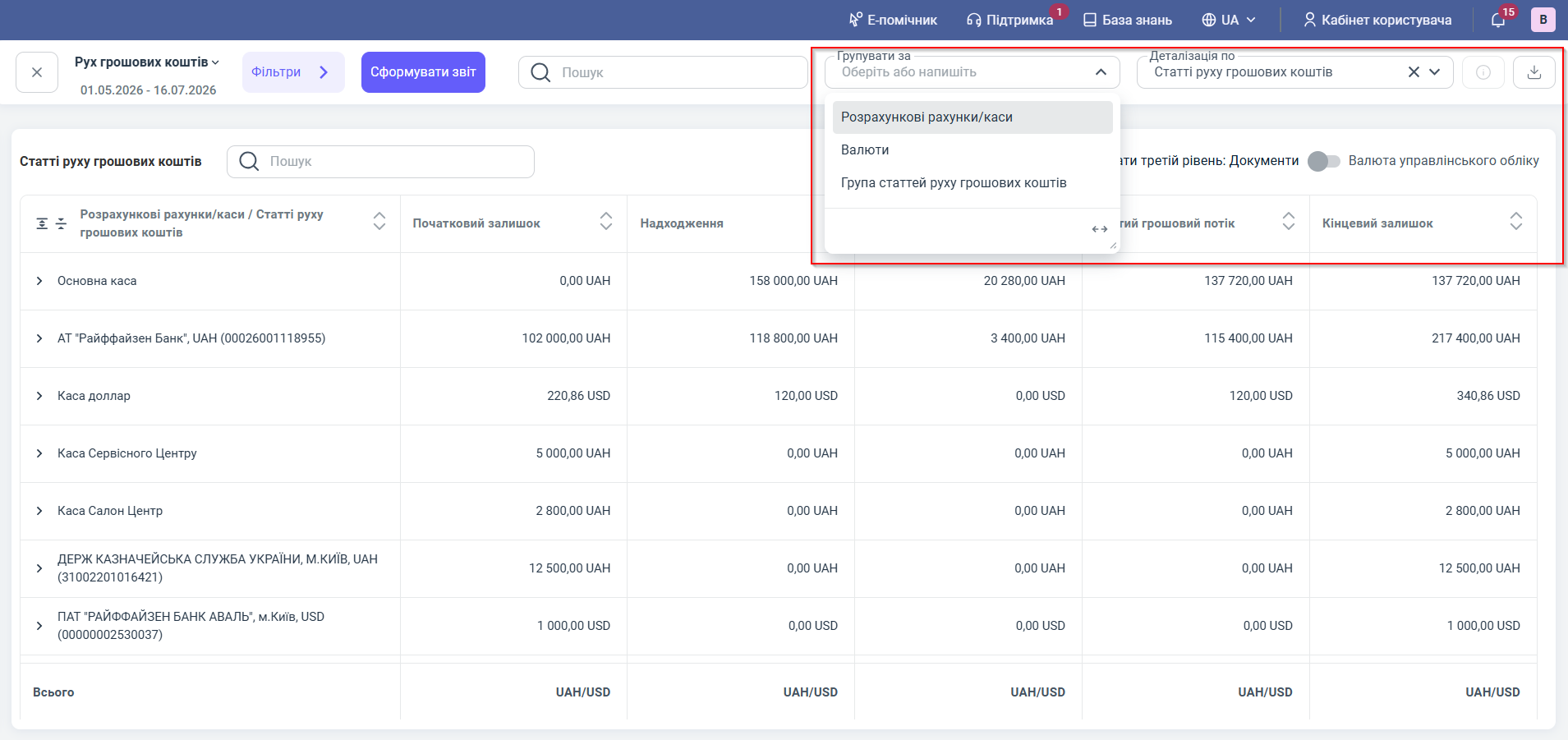Open the Е-помічник assistant
This screenshot has height=740, width=1568.
point(893,20)
